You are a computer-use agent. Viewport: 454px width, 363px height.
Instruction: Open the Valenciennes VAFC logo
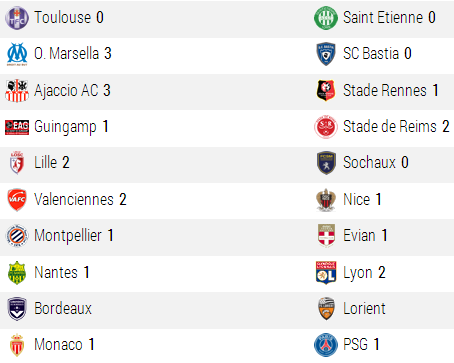[x=17, y=200]
